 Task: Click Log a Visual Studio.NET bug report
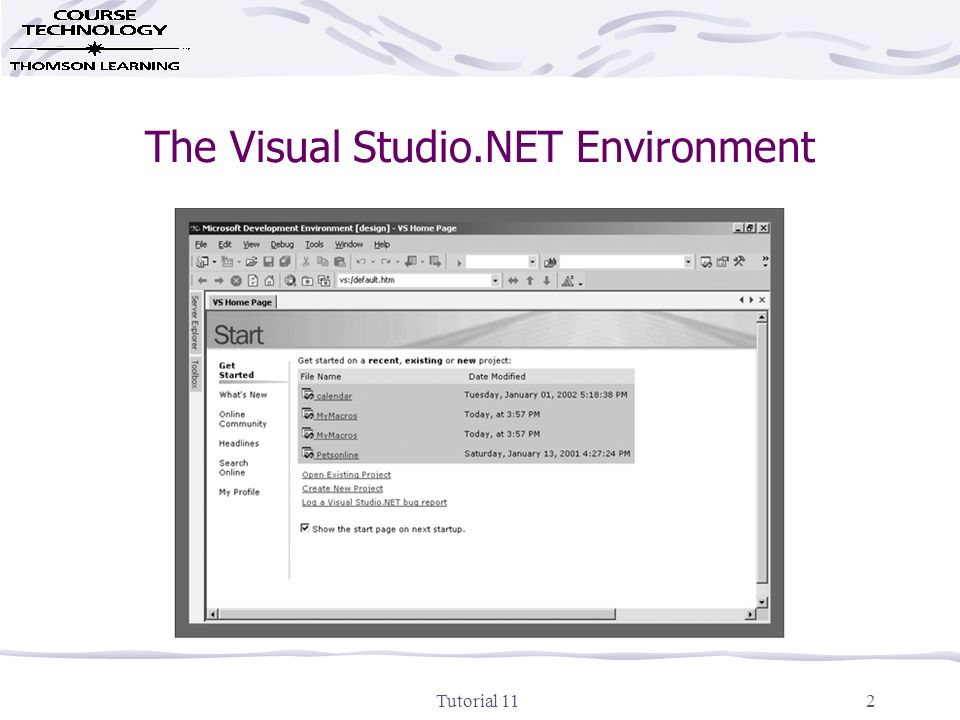click(374, 502)
